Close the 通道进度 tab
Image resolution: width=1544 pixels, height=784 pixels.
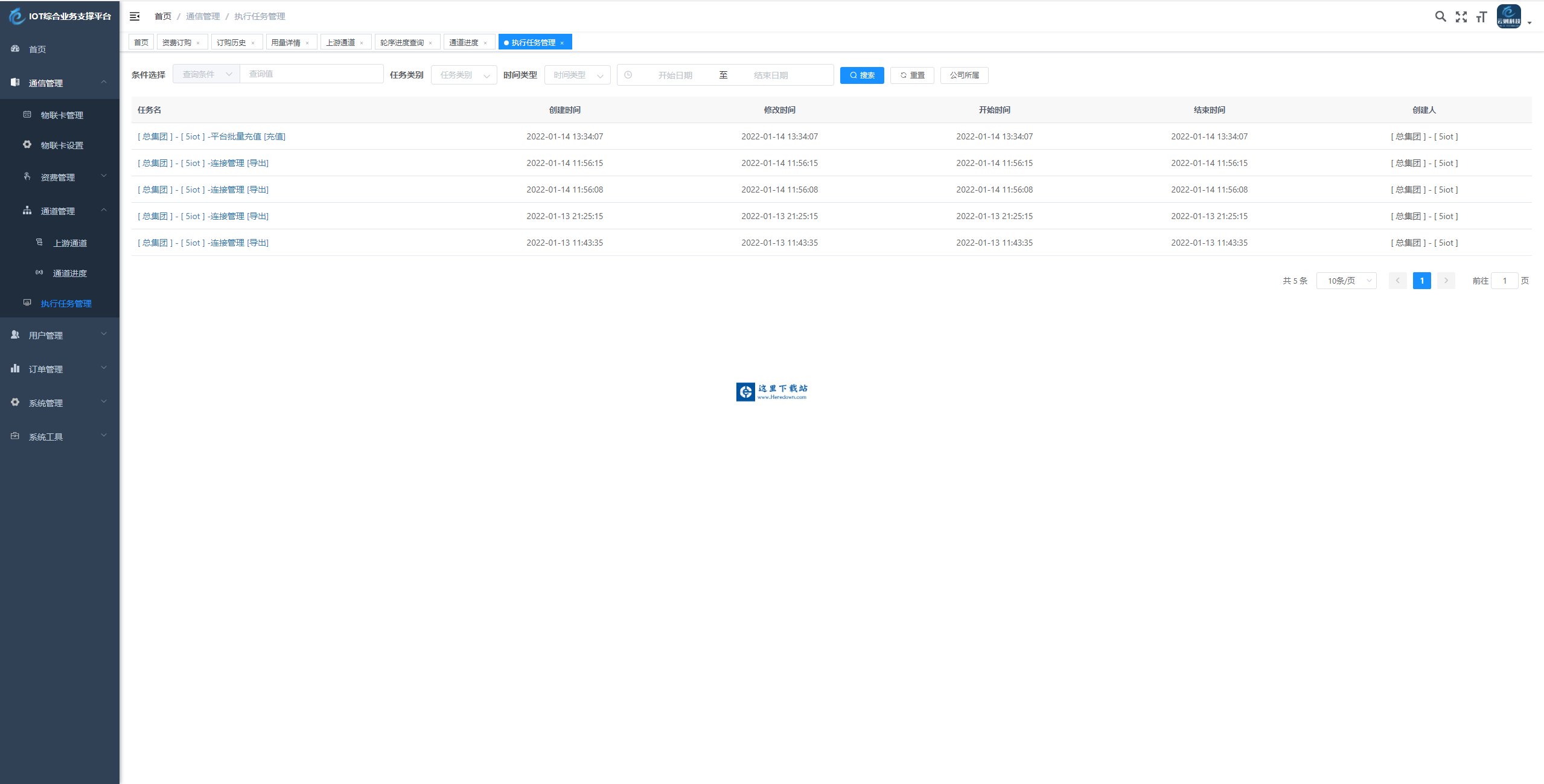tap(485, 43)
